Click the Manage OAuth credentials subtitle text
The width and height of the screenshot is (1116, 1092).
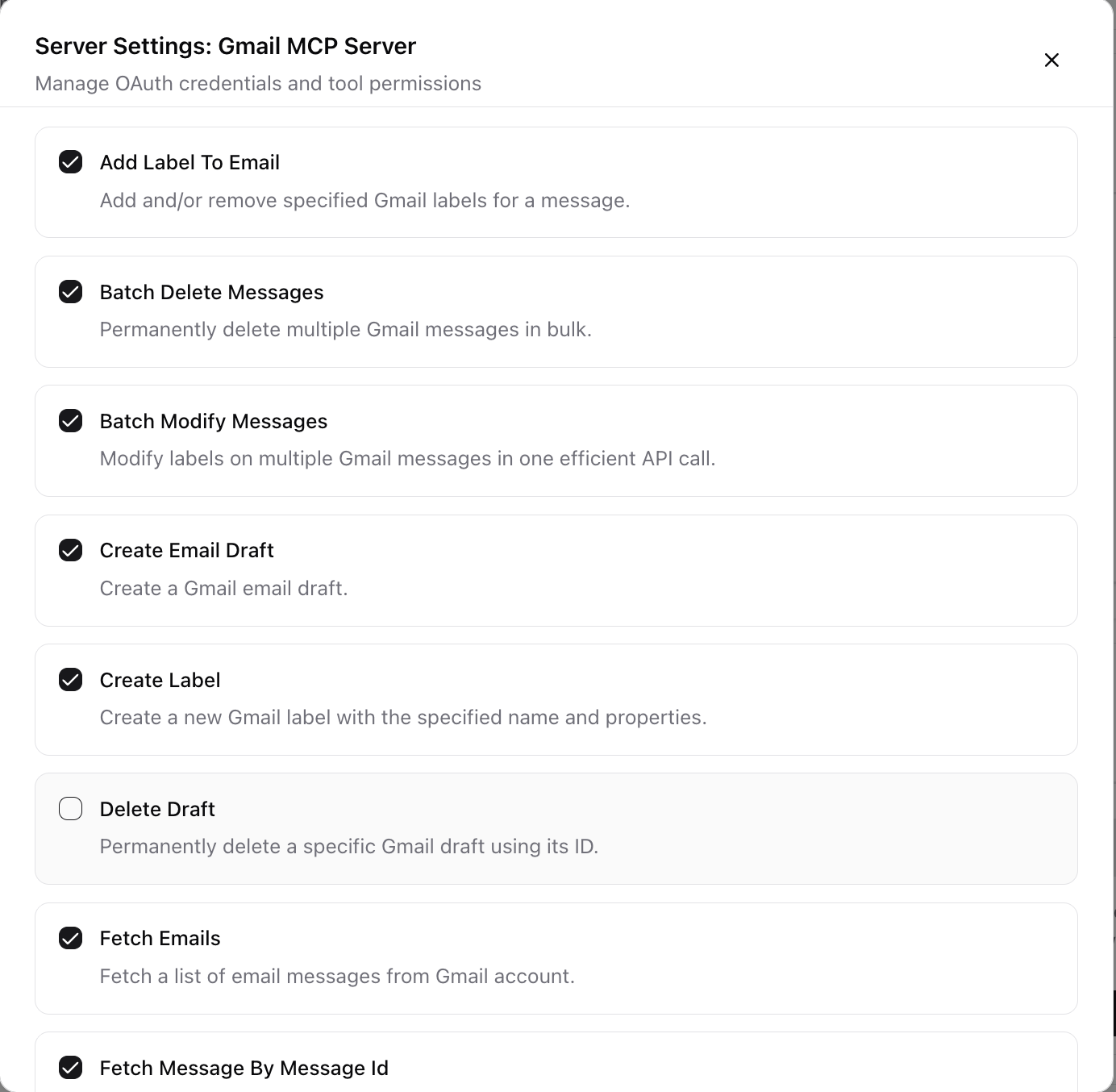point(257,83)
